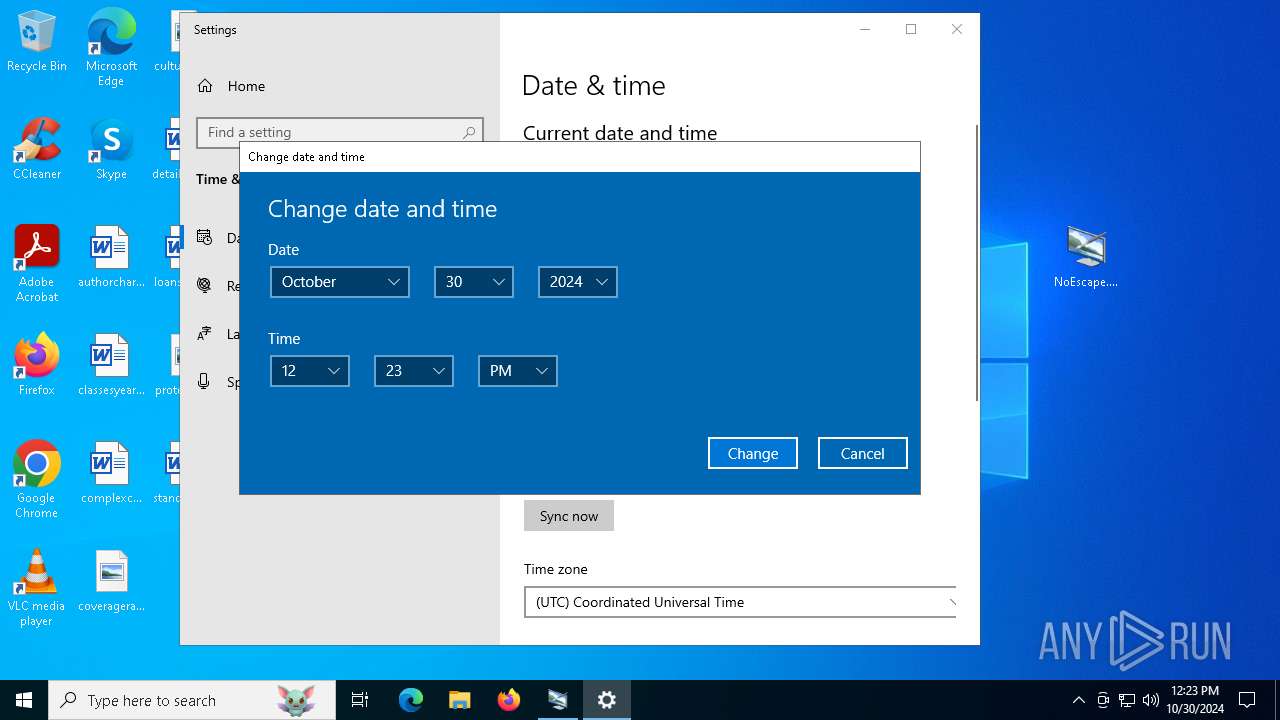Show hidden system tray icons
1280x720 pixels.
1078,700
